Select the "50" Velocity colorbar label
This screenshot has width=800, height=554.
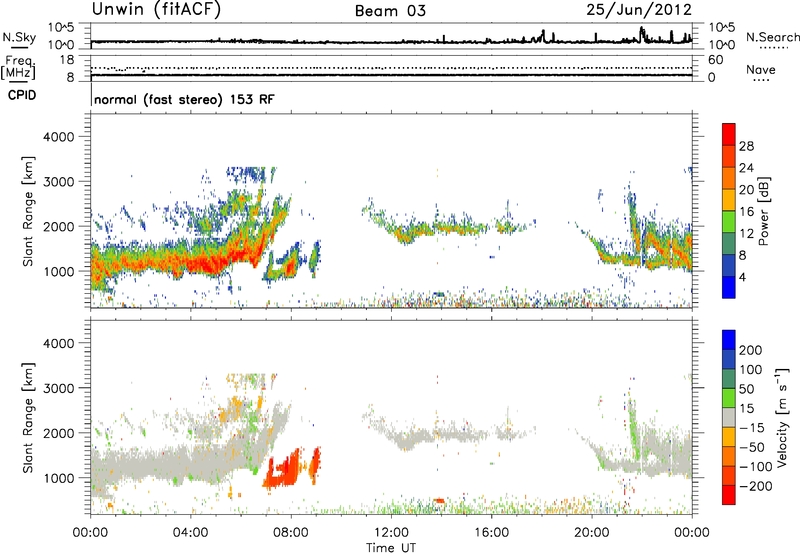point(746,389)
